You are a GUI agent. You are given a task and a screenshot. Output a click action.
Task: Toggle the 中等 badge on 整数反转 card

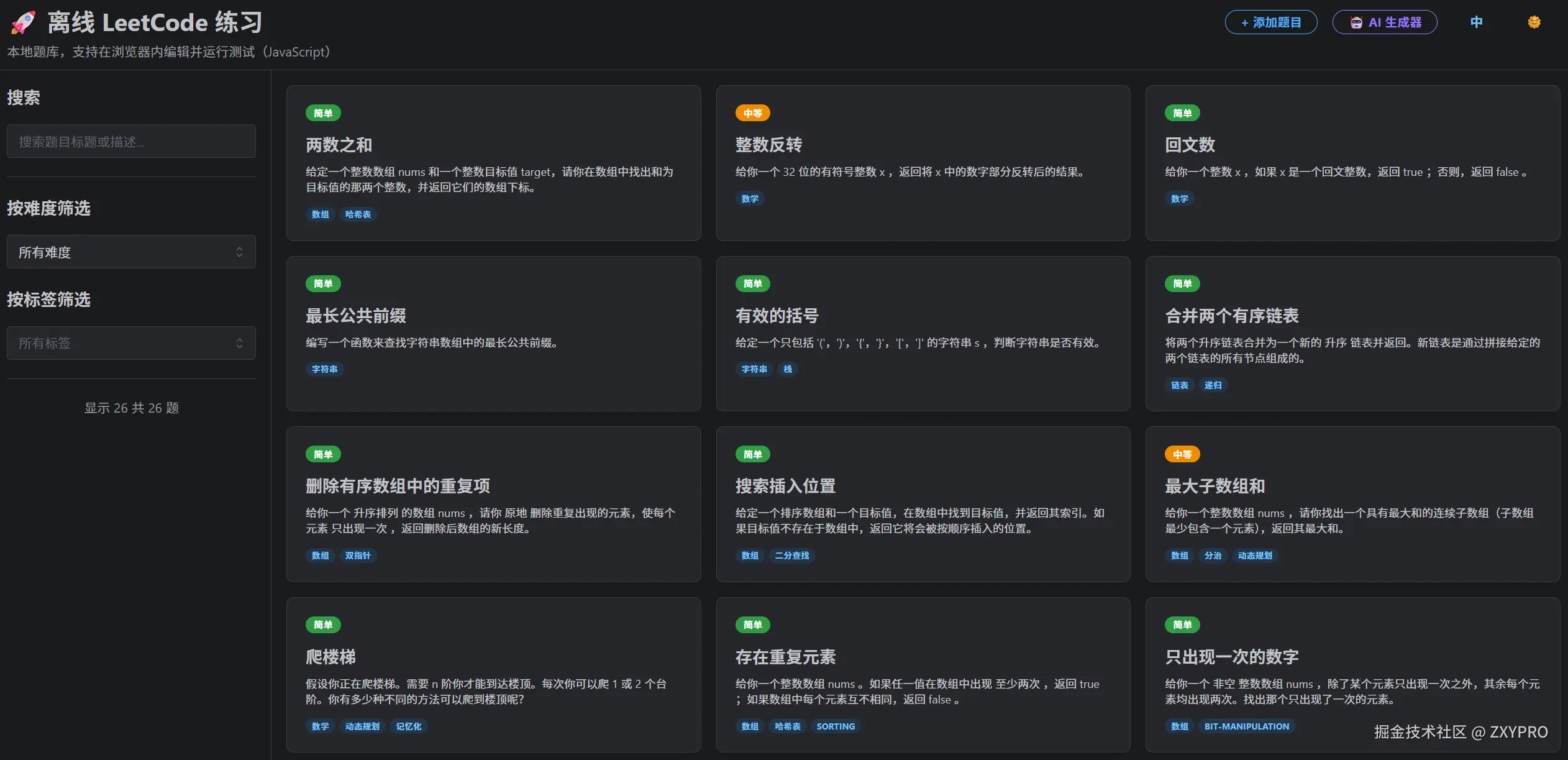[x=753, y=112]
